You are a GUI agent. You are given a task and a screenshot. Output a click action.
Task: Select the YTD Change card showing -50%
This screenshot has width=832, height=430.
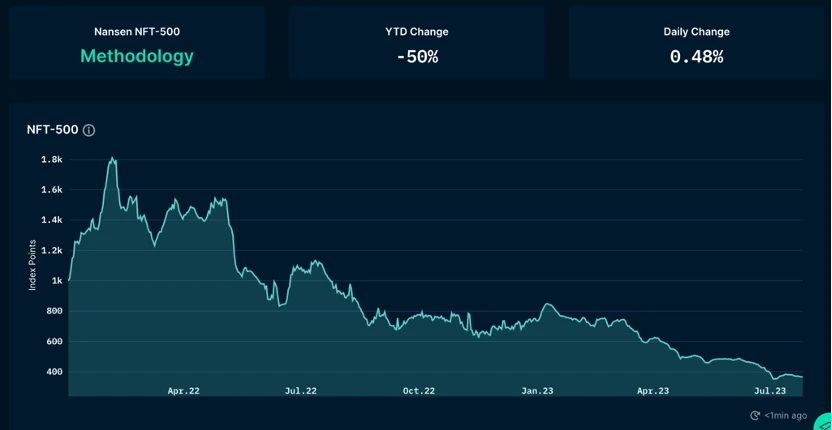(x=417, y=43)
